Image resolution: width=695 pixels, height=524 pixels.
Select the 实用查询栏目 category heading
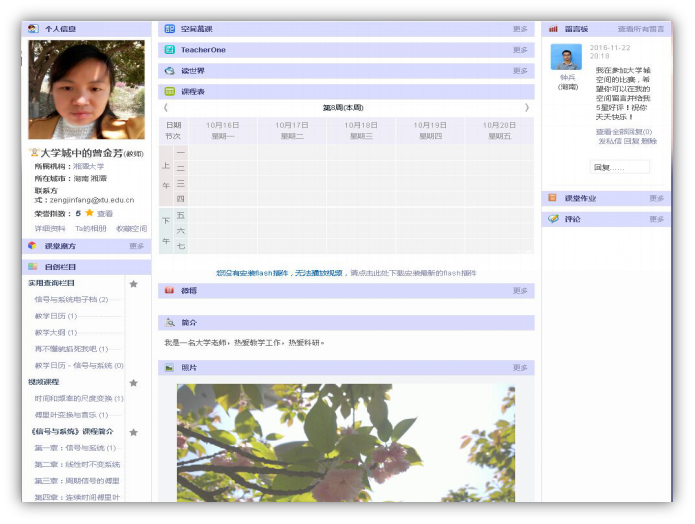coord(51,283)
